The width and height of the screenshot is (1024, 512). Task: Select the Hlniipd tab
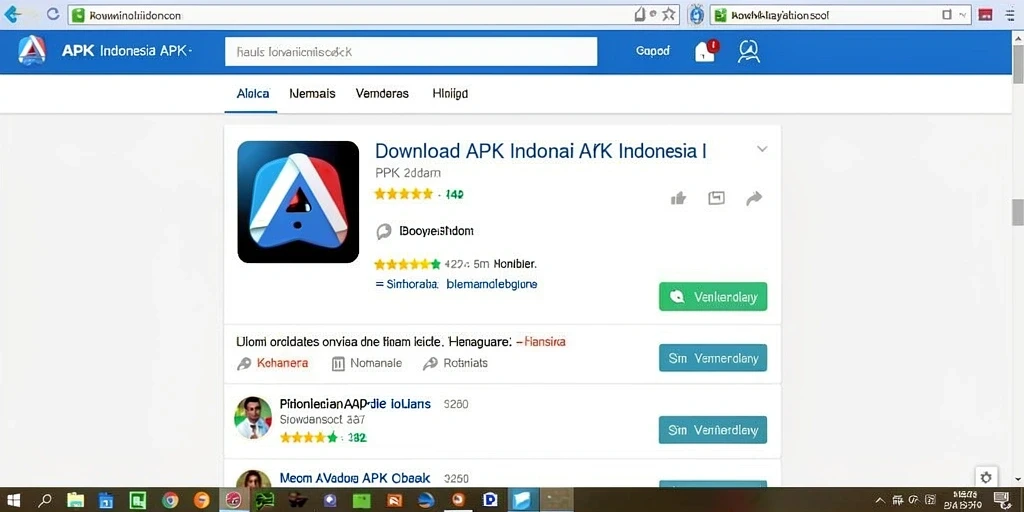[x=450, y=93]
